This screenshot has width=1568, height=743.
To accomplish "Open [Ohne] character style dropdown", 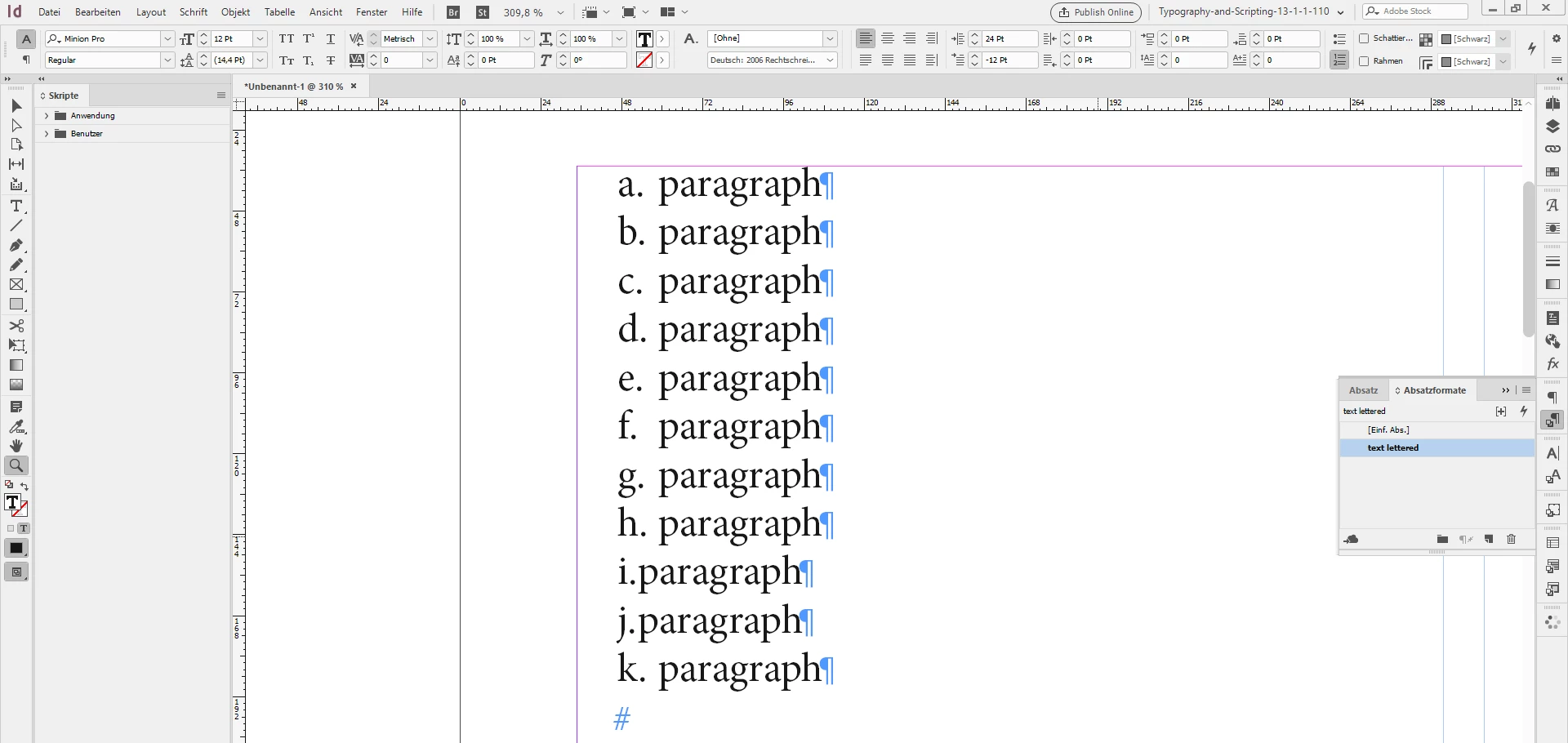I will coord(831,38).
